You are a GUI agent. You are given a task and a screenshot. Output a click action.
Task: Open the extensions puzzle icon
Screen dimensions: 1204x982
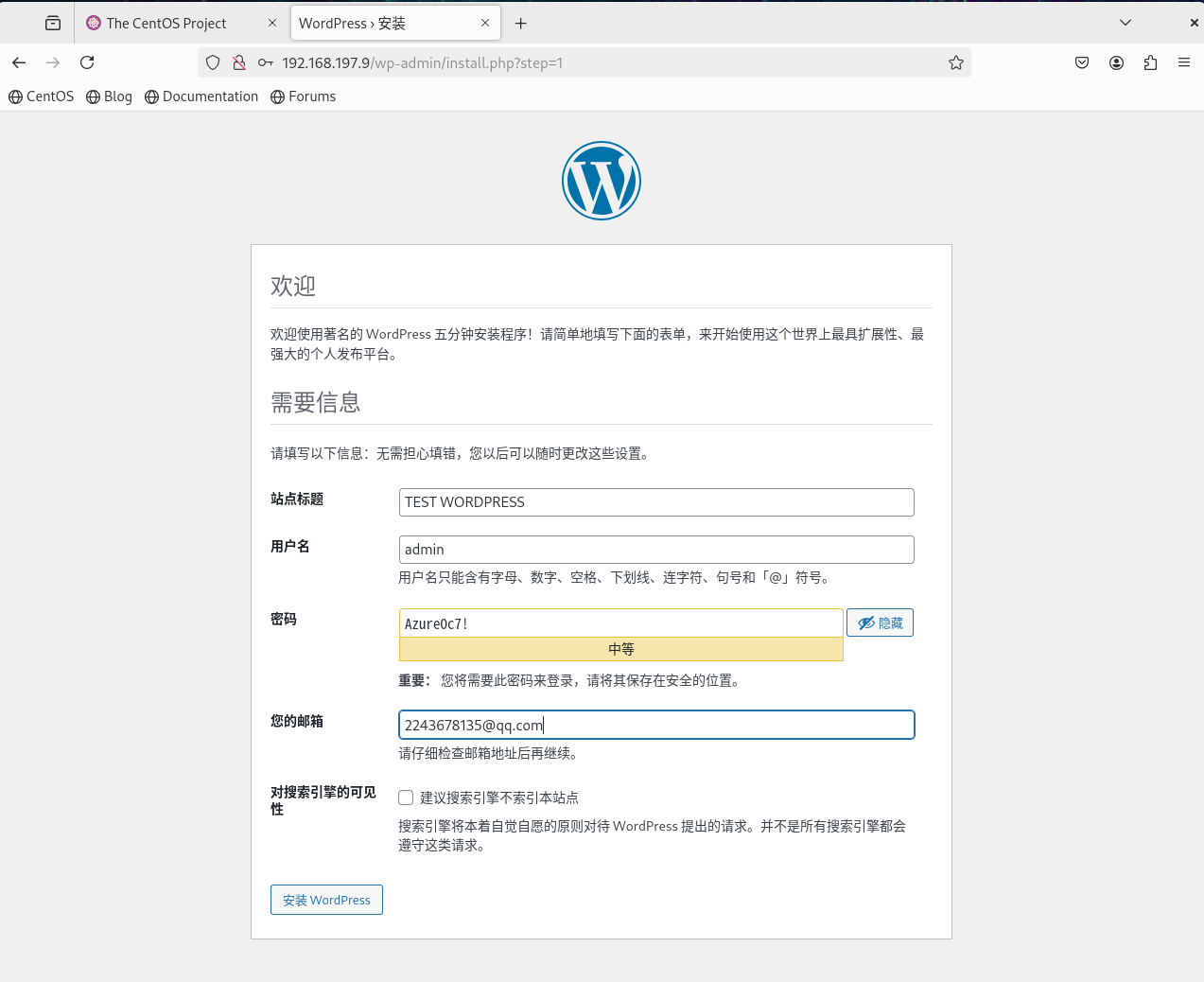1150,62
